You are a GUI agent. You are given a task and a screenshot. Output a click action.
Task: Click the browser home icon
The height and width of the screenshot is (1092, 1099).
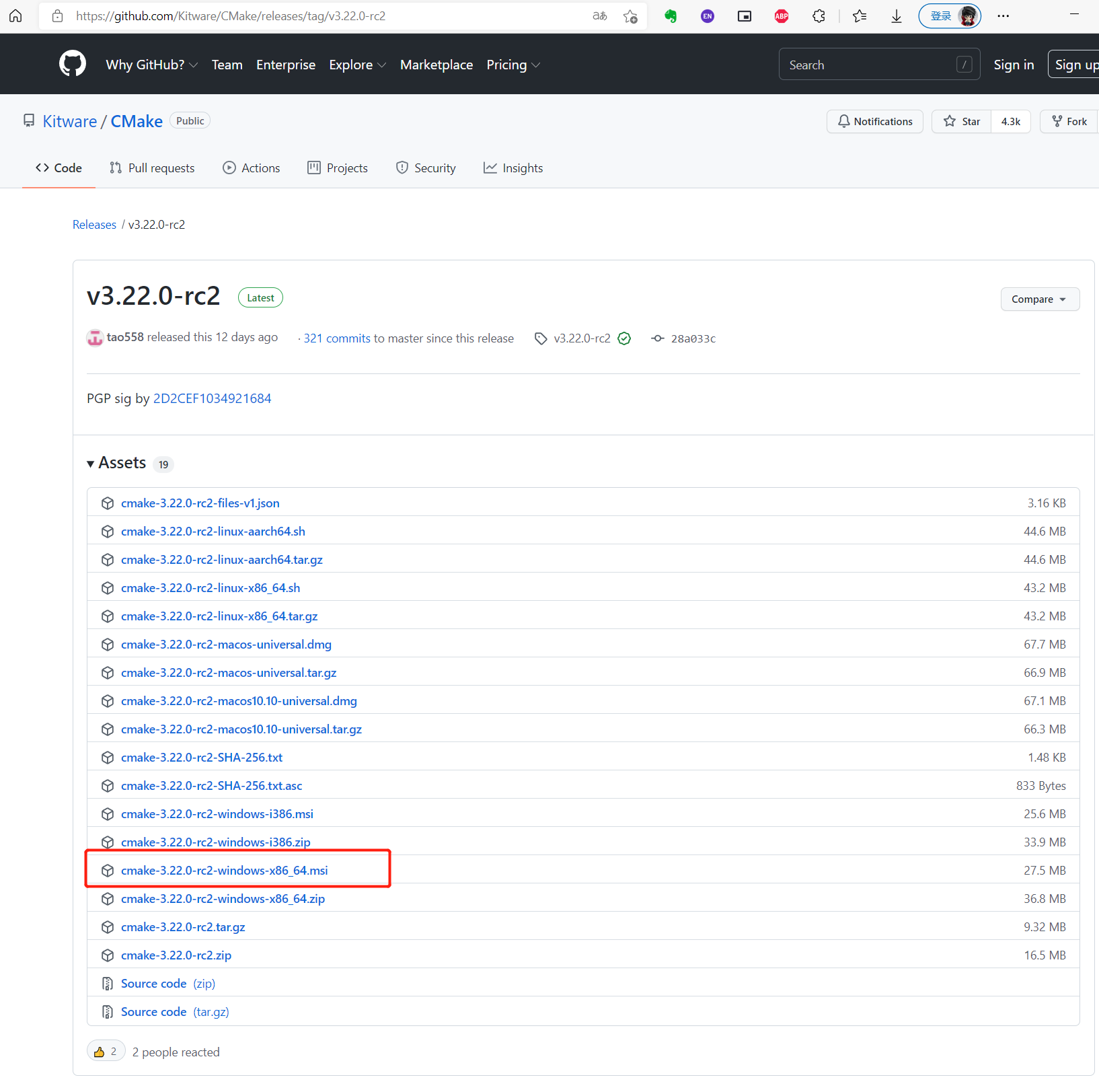coord(15,15)
